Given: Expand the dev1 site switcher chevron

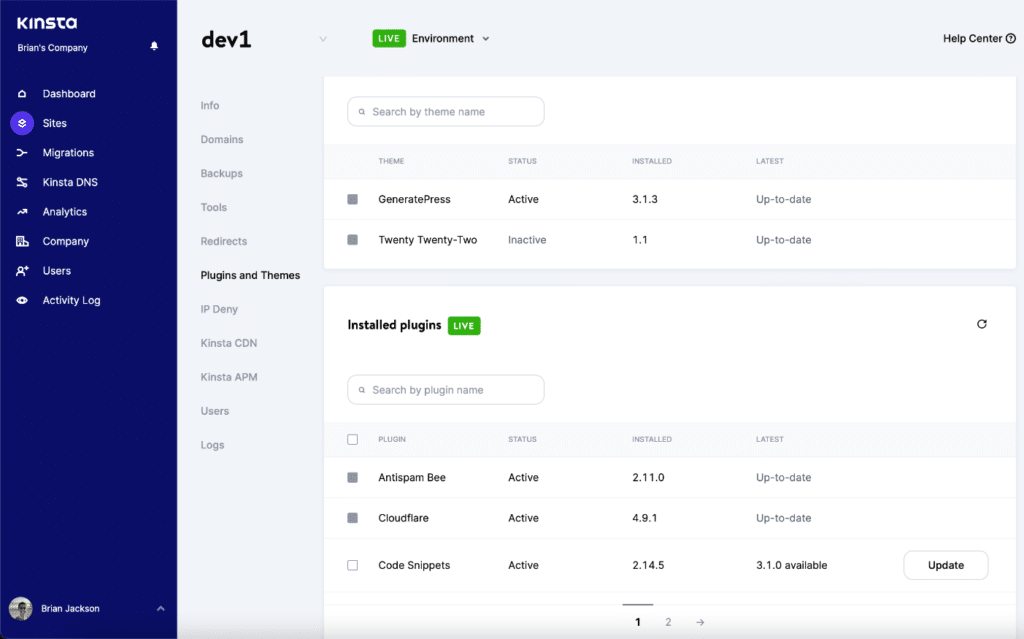Looking at the screenshot, I should pos(323,39).
